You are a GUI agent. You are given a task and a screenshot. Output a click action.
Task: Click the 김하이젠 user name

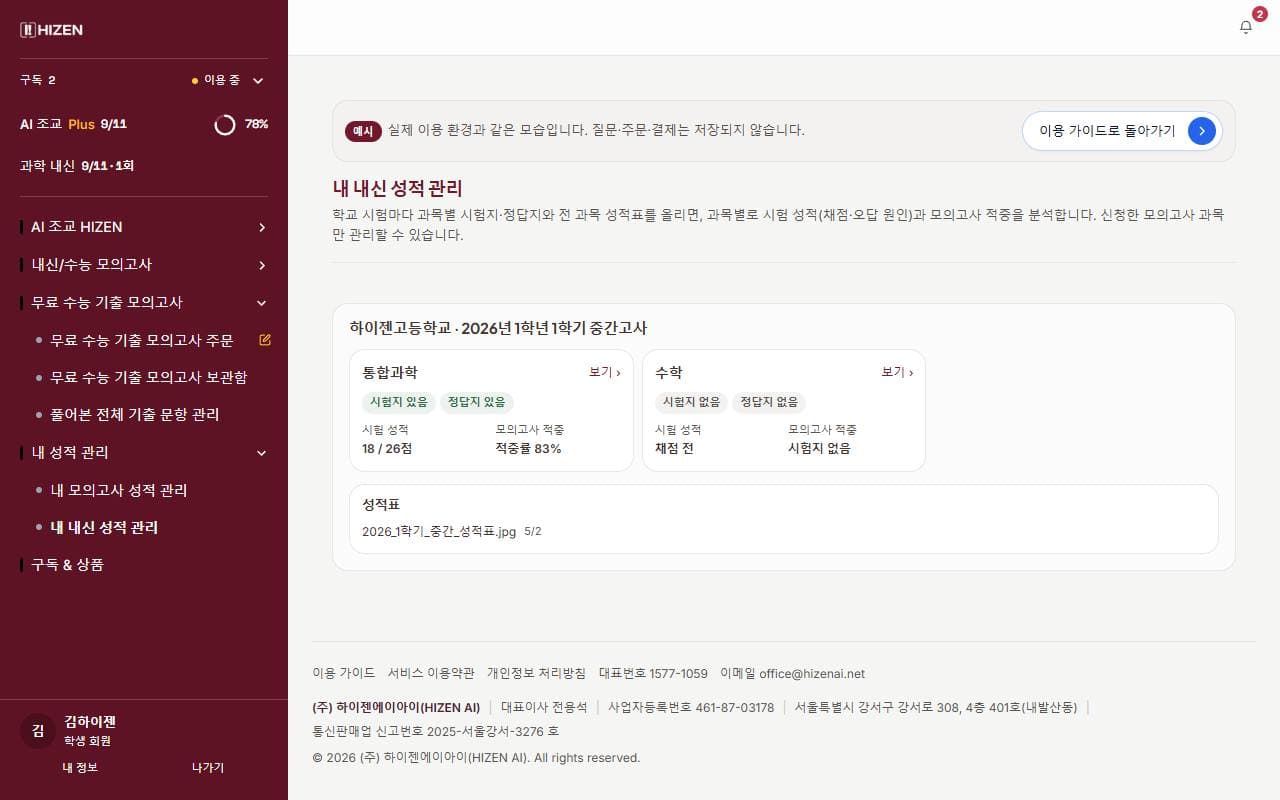click(90, 722)
